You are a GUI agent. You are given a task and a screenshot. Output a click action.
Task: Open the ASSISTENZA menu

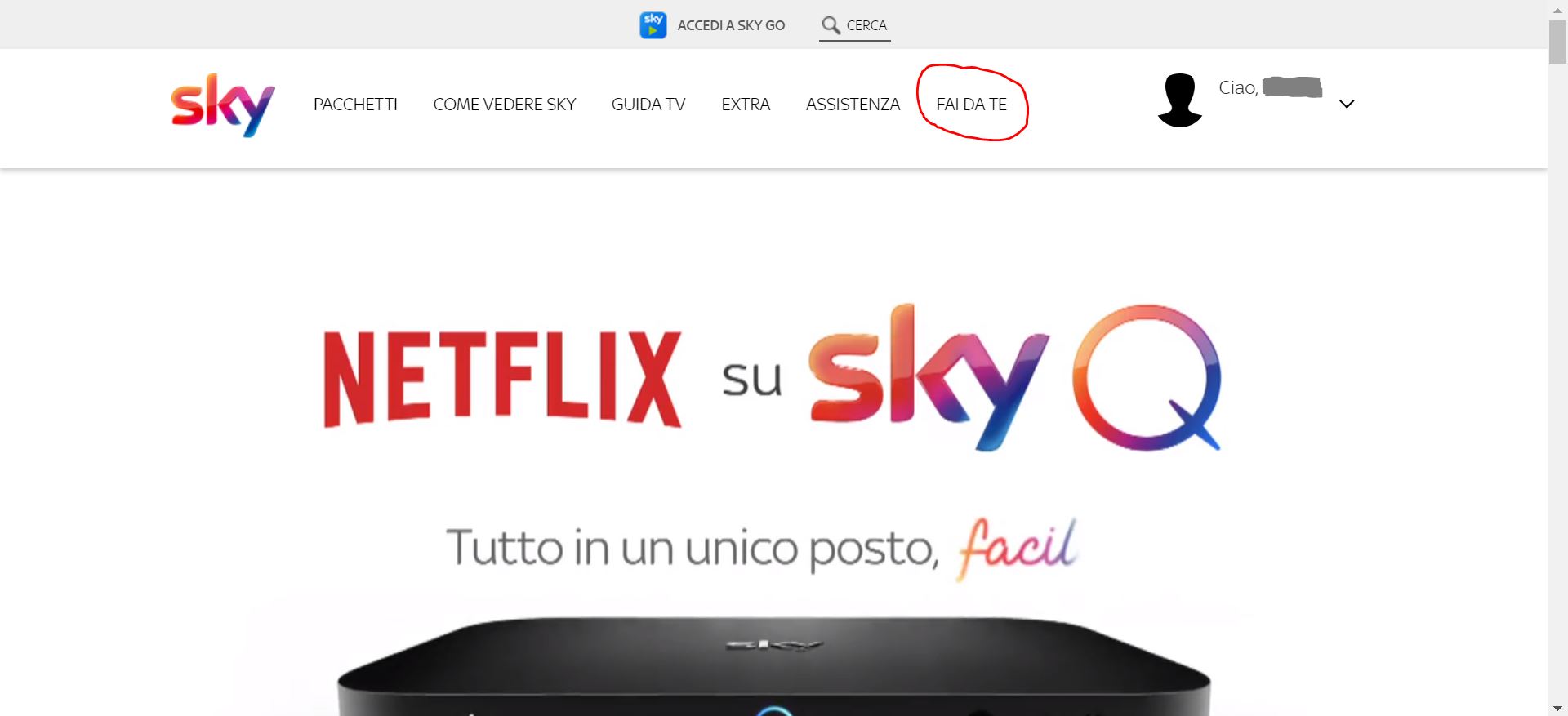click(853, 105)
